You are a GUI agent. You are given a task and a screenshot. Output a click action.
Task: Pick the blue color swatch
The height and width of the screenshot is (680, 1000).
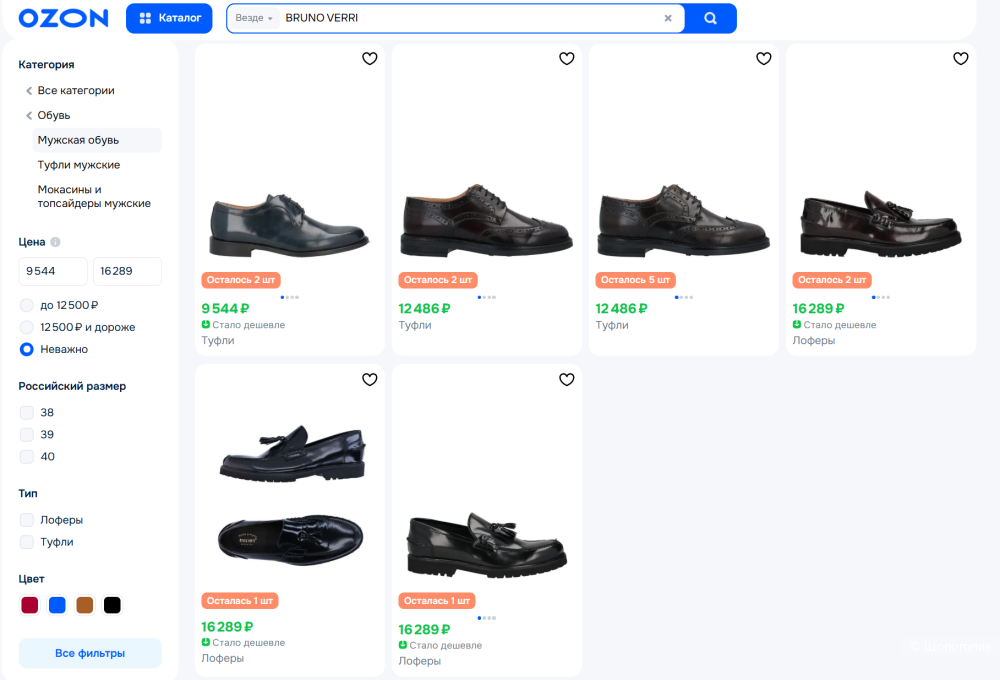57,605
